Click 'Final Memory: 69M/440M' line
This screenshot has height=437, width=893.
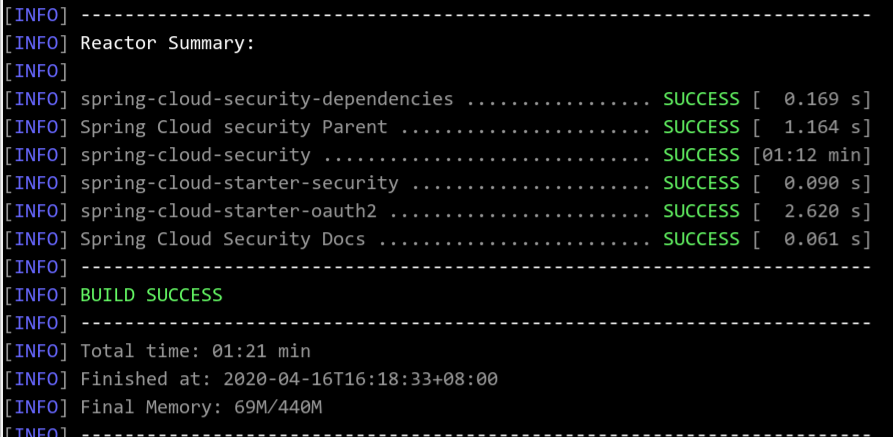201,407
